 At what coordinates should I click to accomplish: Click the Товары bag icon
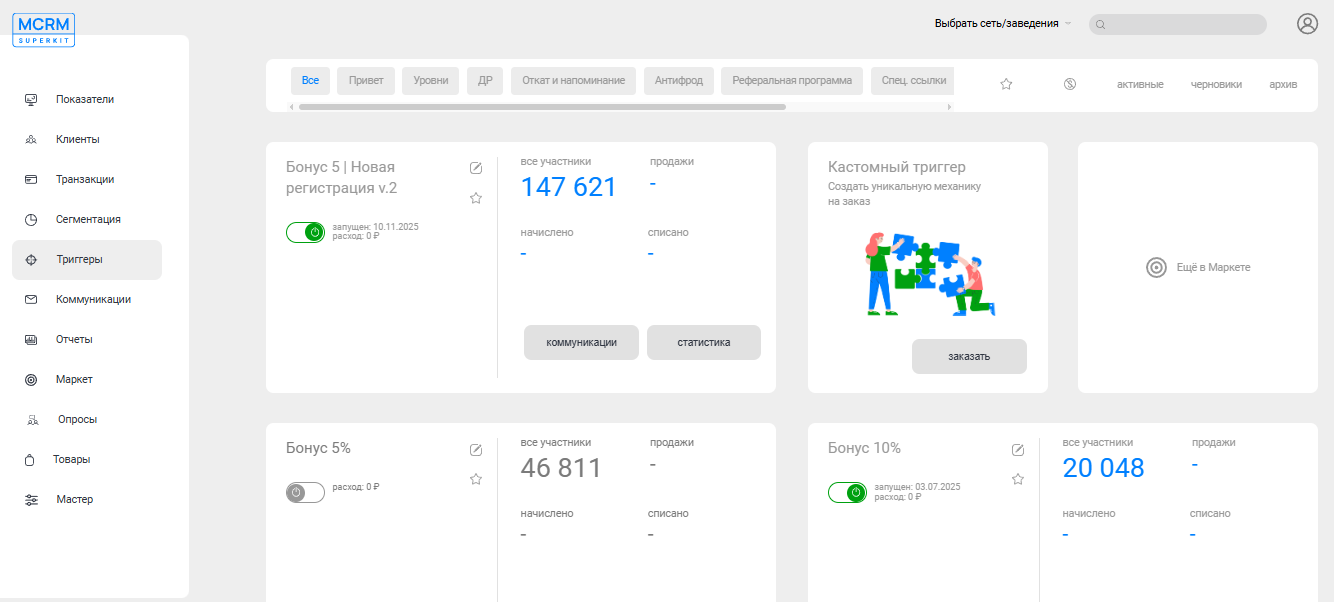tap(30, 460)
